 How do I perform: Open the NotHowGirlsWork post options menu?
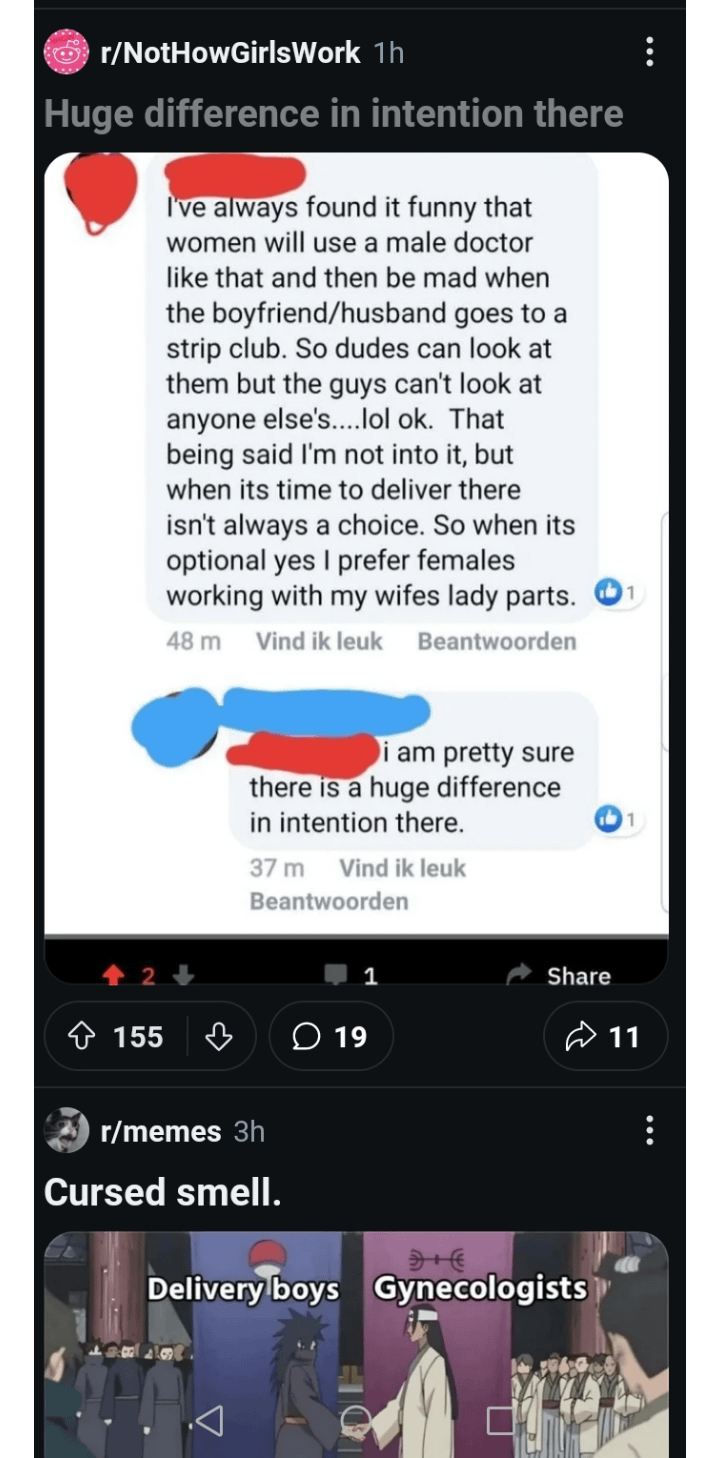pos(650,52)
